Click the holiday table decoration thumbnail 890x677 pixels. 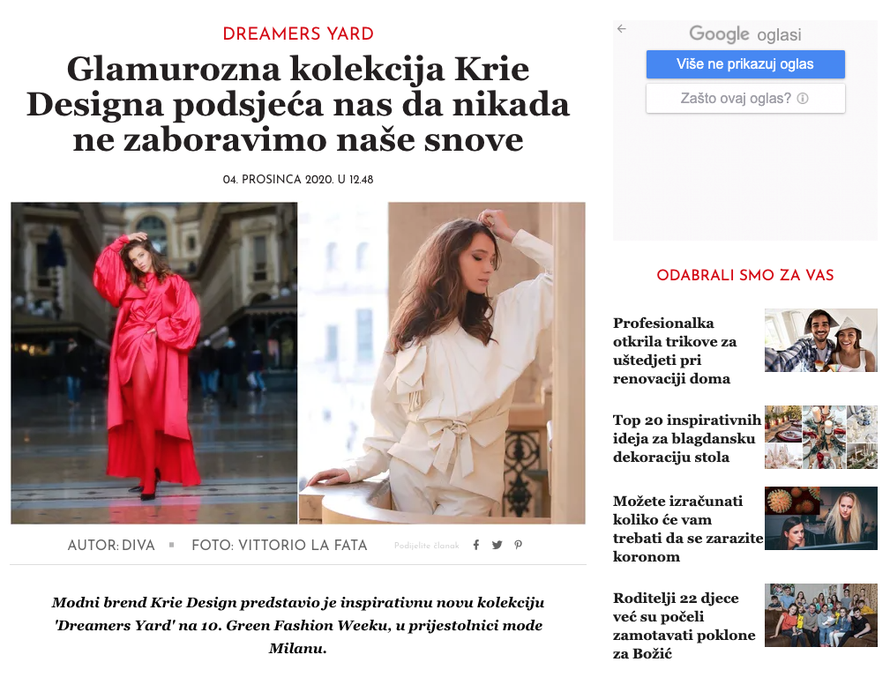[x=821, y=437]
